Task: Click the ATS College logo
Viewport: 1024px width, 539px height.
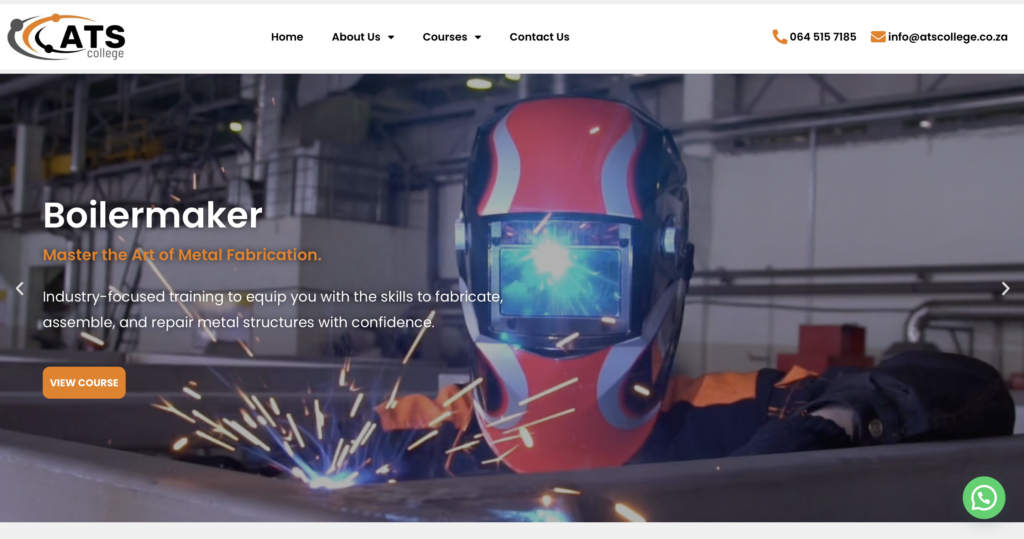Action: [x=66, y=37]
